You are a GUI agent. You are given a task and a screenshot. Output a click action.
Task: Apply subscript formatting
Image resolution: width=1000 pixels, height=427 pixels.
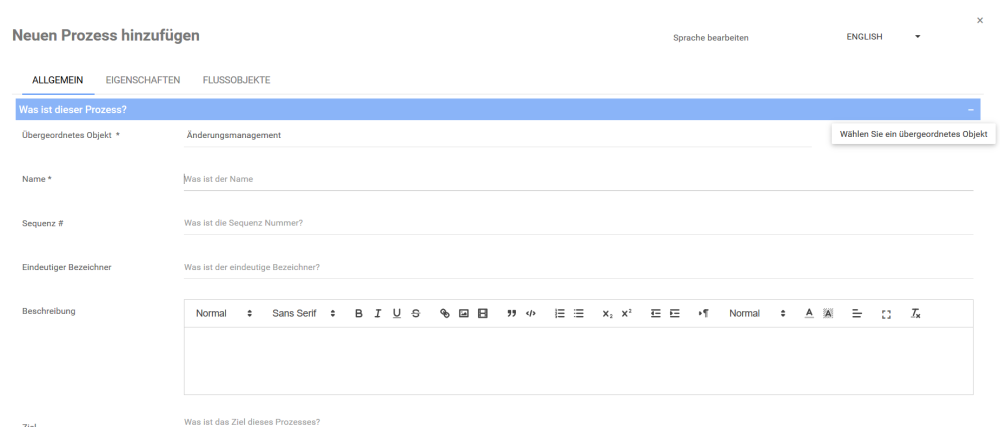point(608,314)
